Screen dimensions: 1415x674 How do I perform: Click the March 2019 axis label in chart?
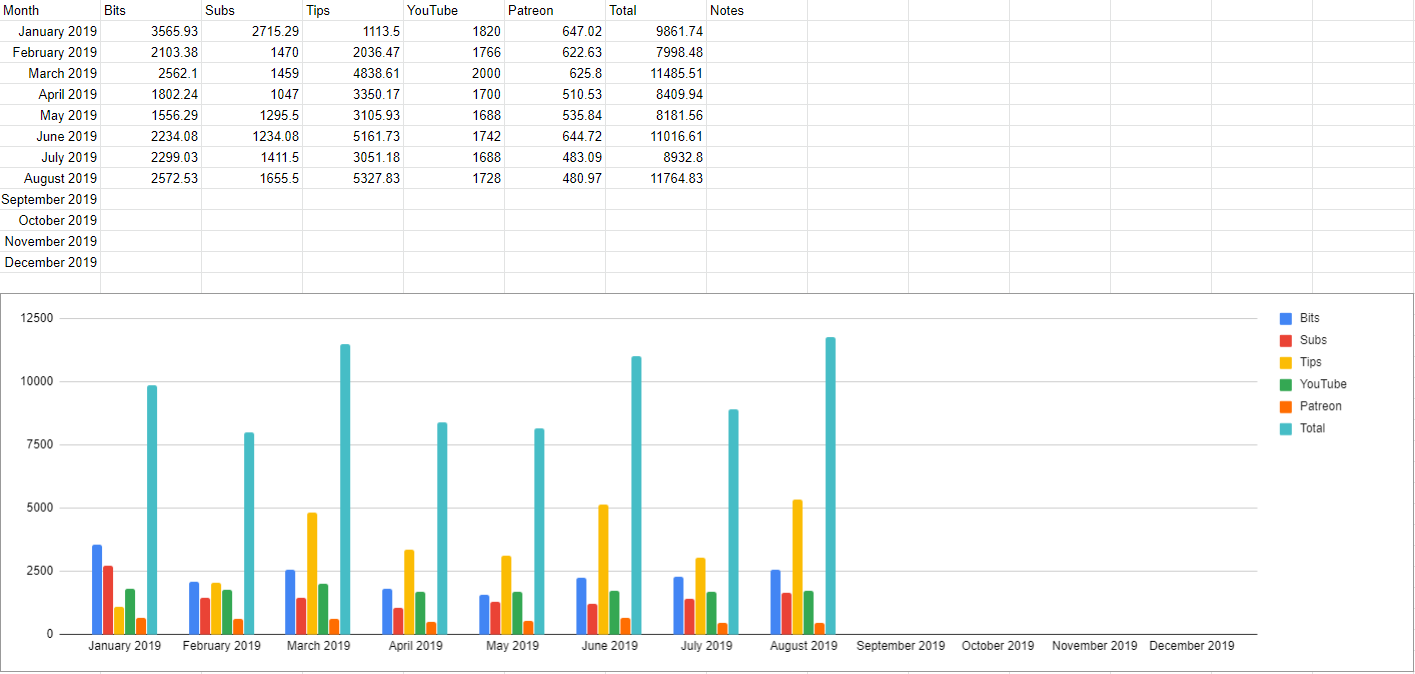[318, 646]
